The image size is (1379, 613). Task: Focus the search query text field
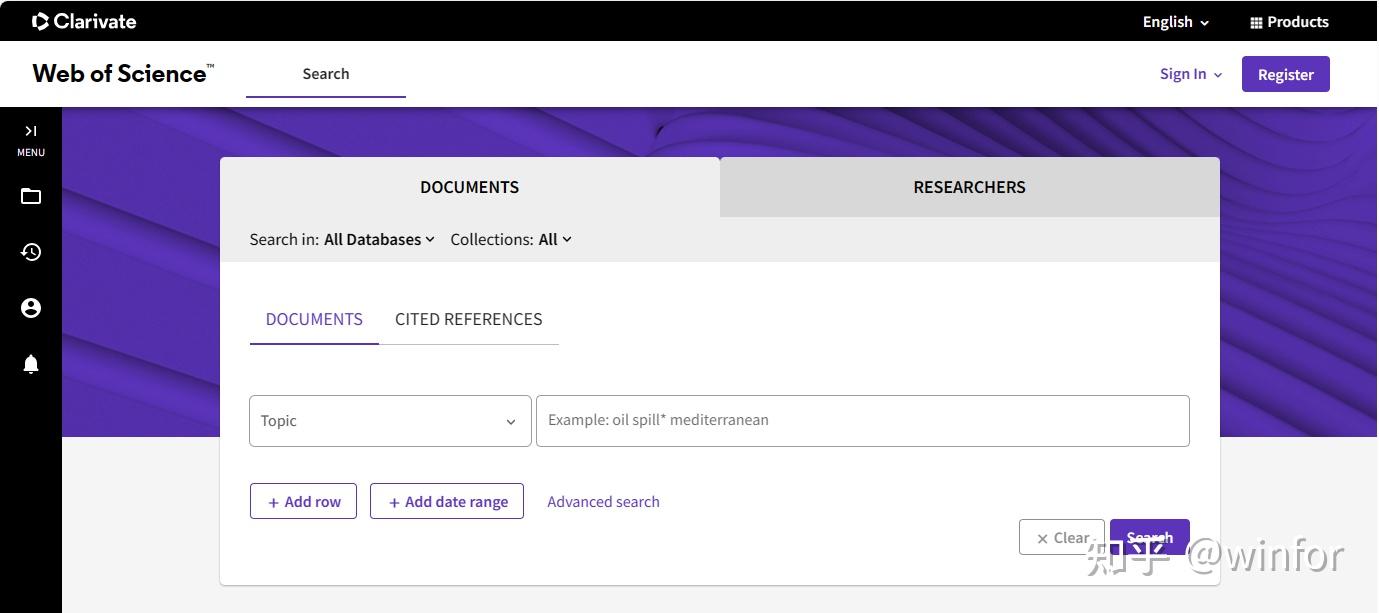pos(862,421)
